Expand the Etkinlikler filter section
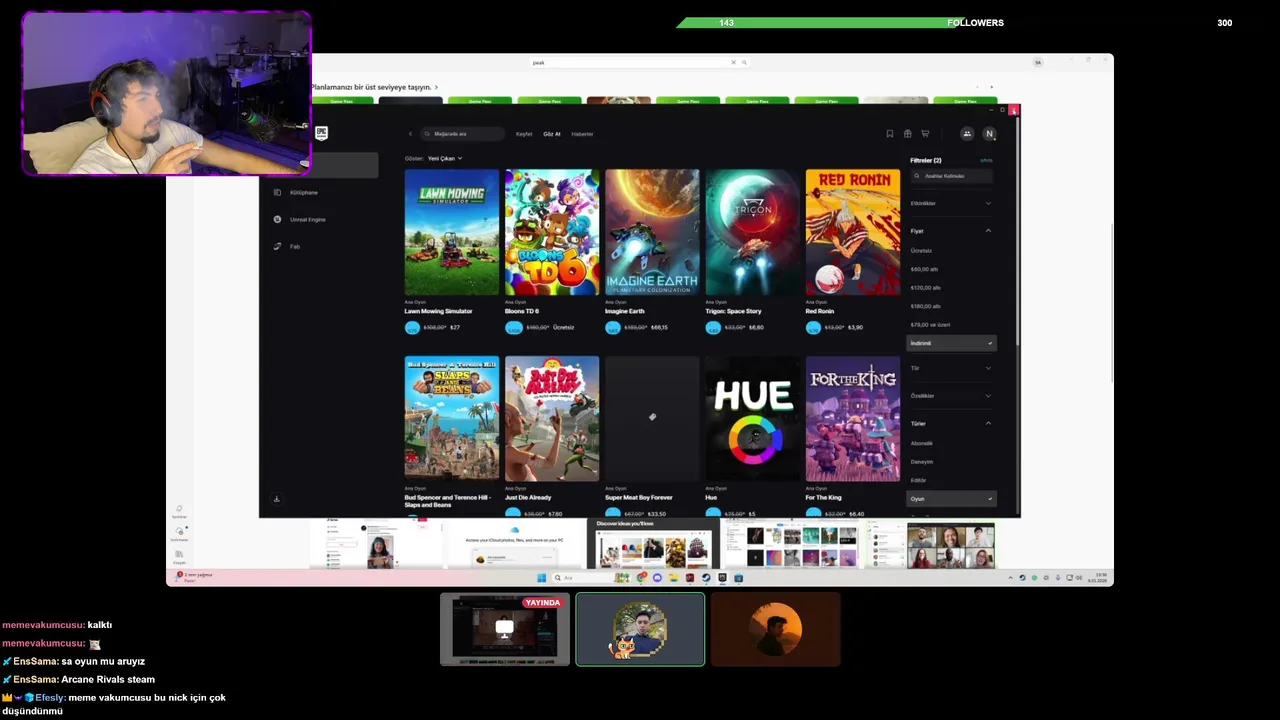The image size is (1280, 720). [951, 203]
